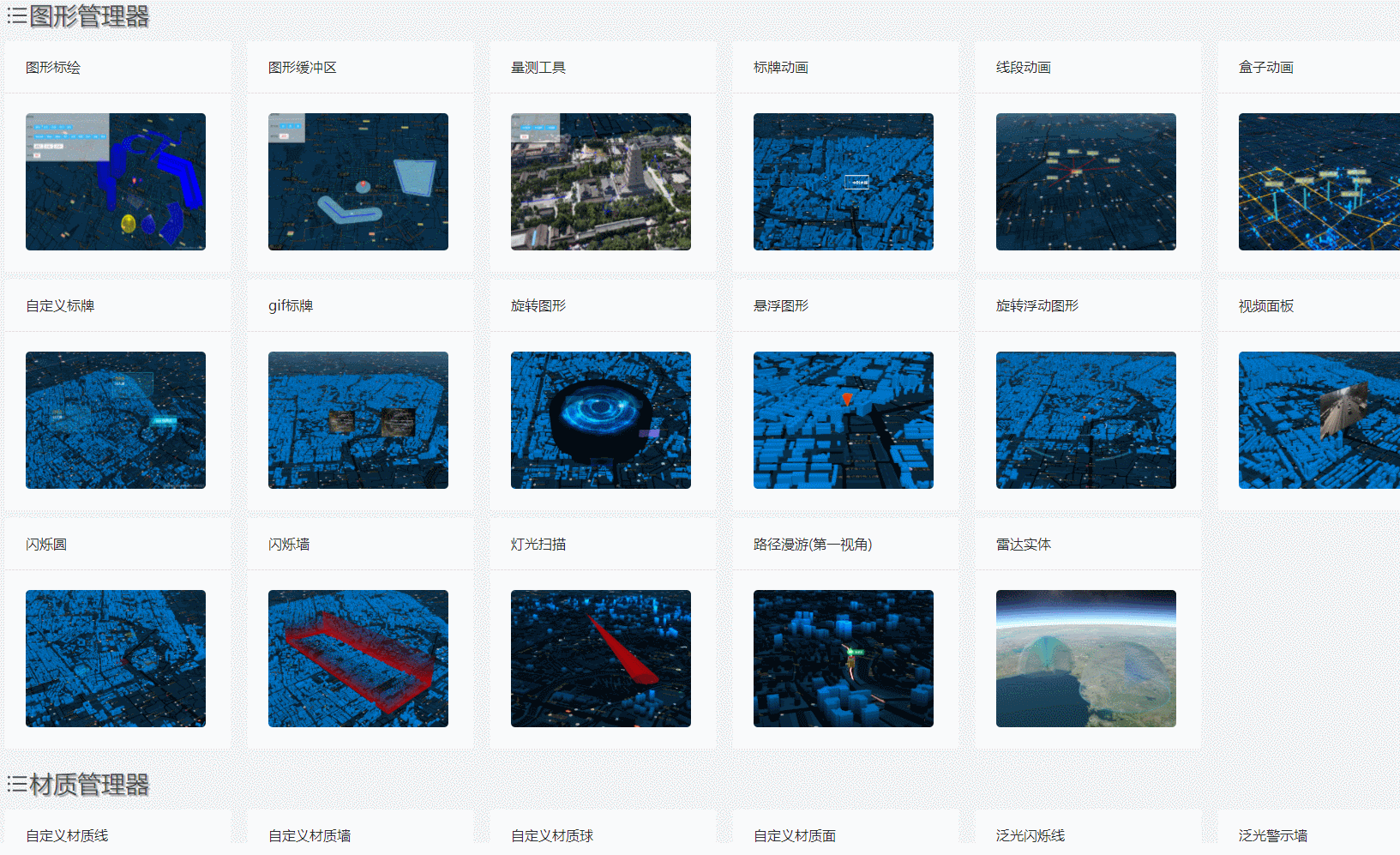Screen dimensions: 1400x855
Task: Open the 闪烁墙 example thumbnail
Action: (358, 659)
